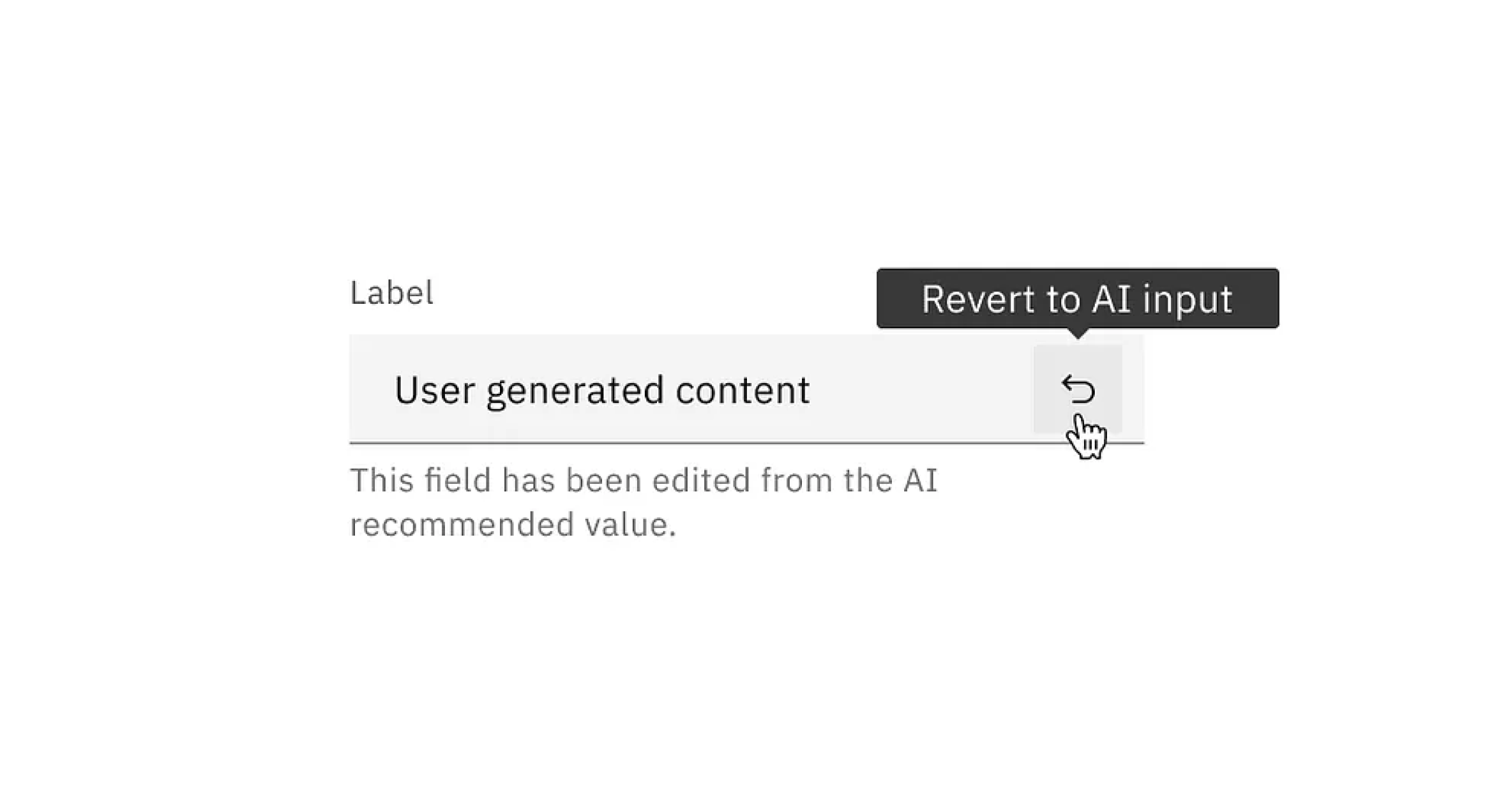Click 'recommended value.' in the helper text
This screenshot has height=812, width=1494.
pyautogui.click(x=513, y=525)
